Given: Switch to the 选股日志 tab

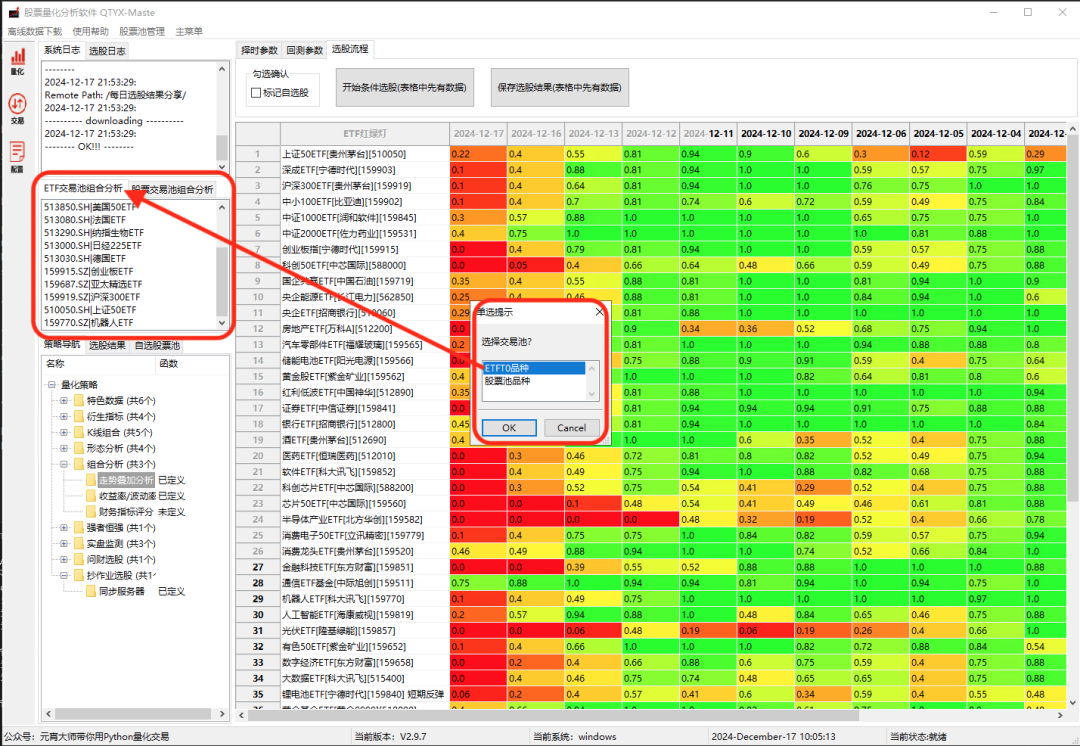Looking at the screenshot, I should point(107,51).
